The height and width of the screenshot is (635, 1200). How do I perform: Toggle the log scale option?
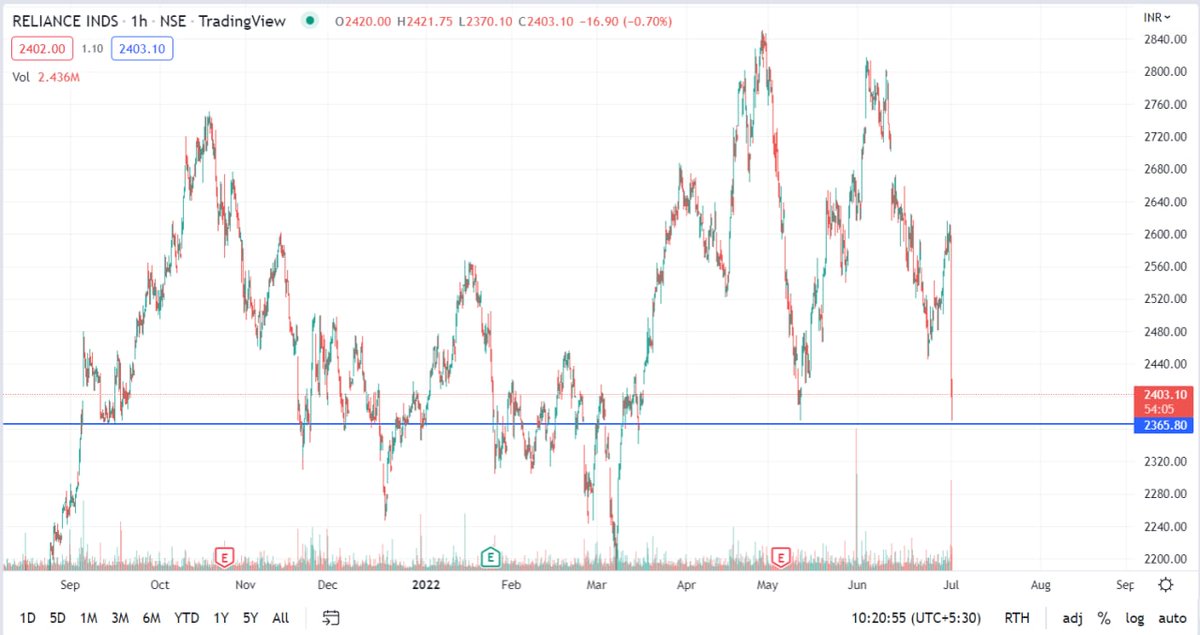click(1135, 618)
